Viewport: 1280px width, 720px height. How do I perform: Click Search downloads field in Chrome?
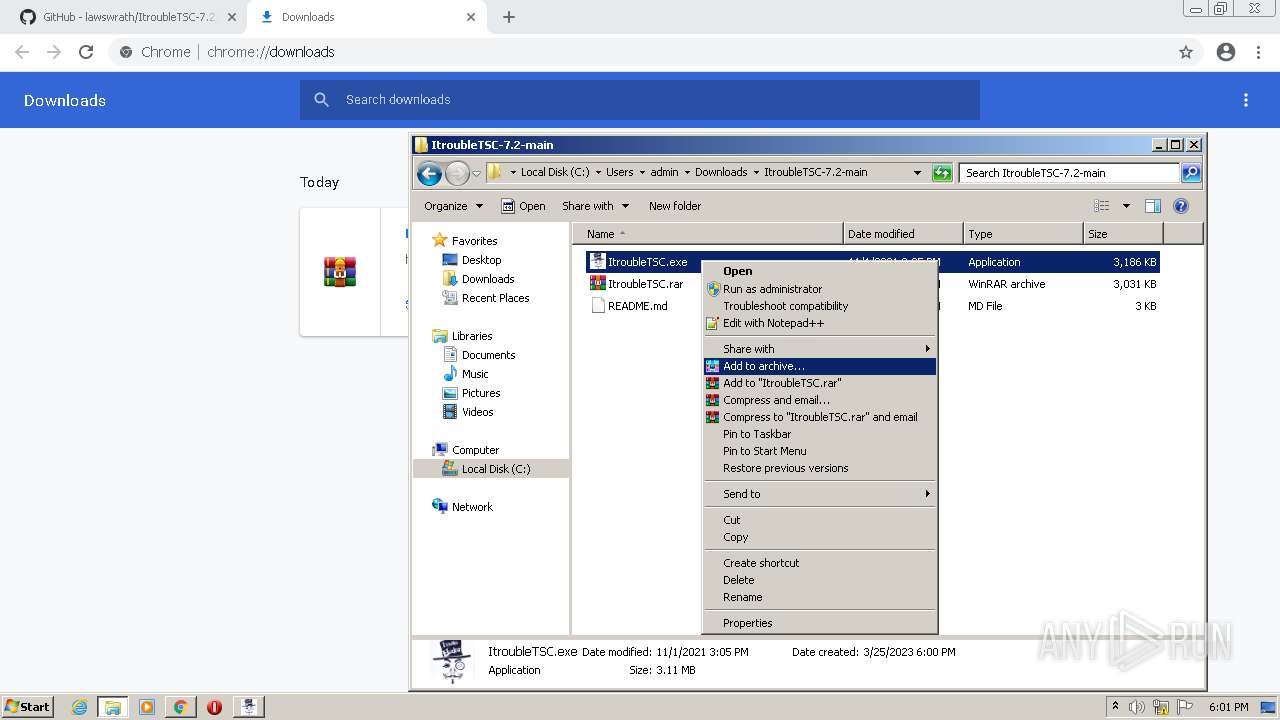pos(640,100)
